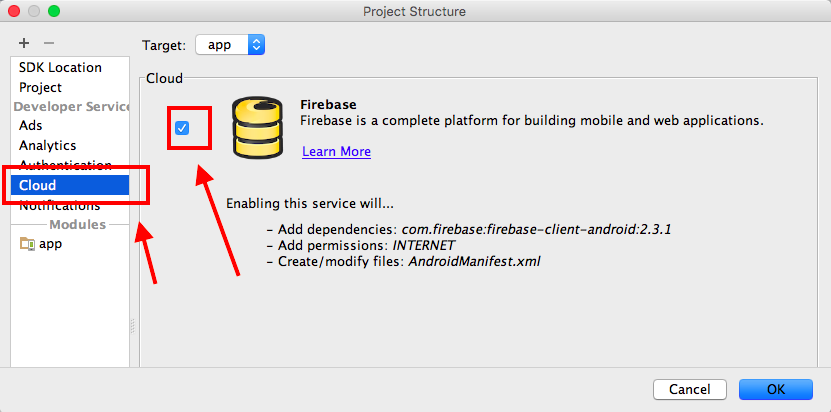Click the sidebar splitter drag handle
Screen dimensions: 831x412
[x=132, y=326]
